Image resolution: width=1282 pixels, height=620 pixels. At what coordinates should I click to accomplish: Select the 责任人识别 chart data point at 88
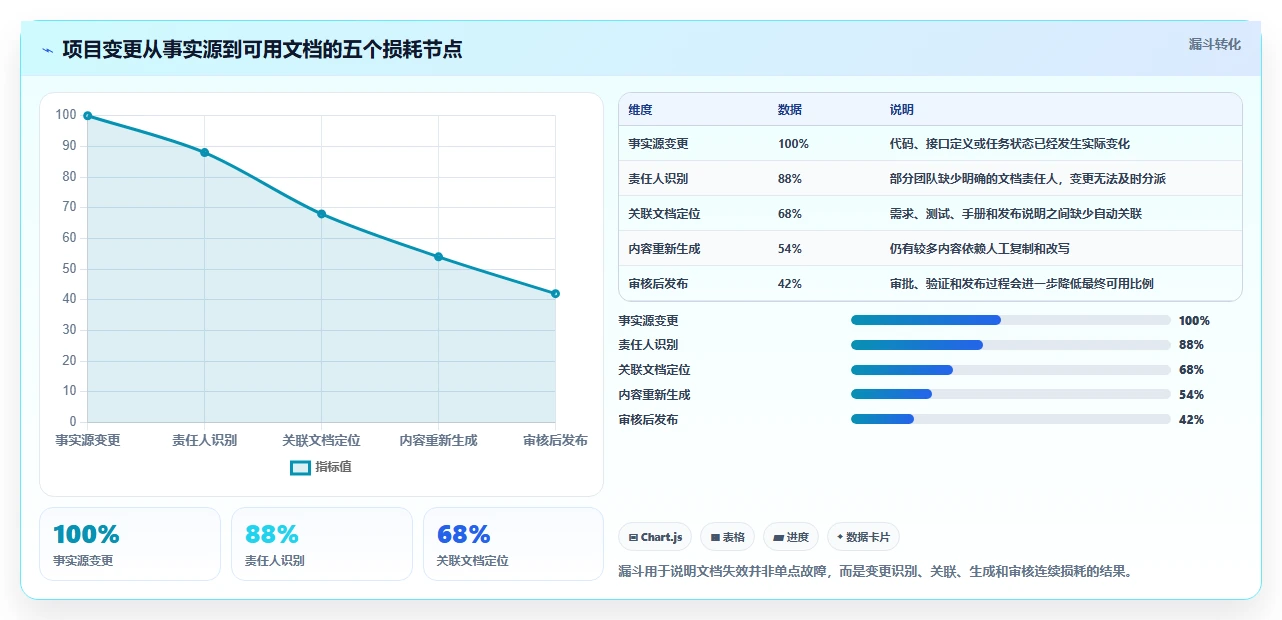click(x=205, y=153)
